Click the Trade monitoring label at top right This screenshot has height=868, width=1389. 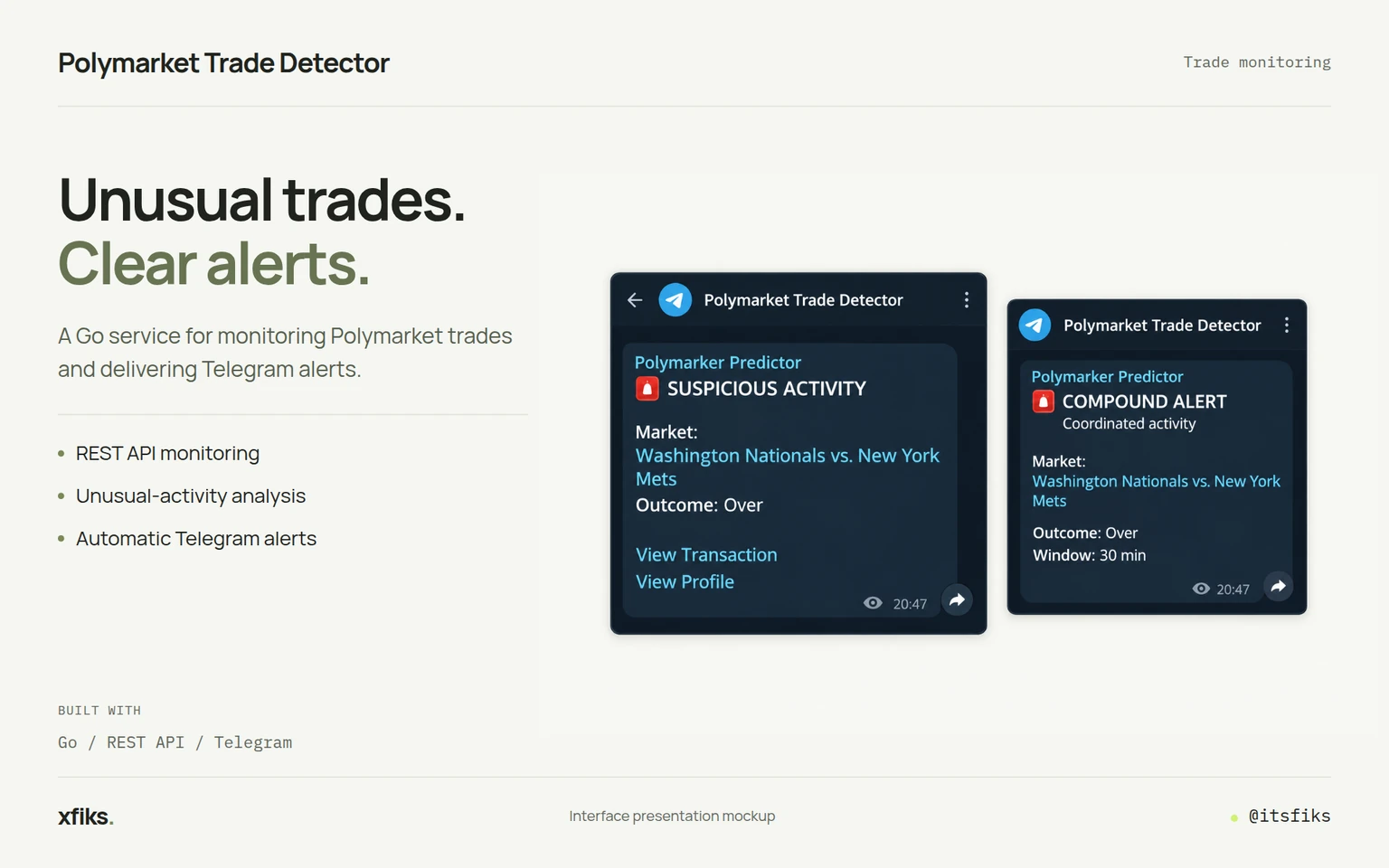[x=1257, y=62]
